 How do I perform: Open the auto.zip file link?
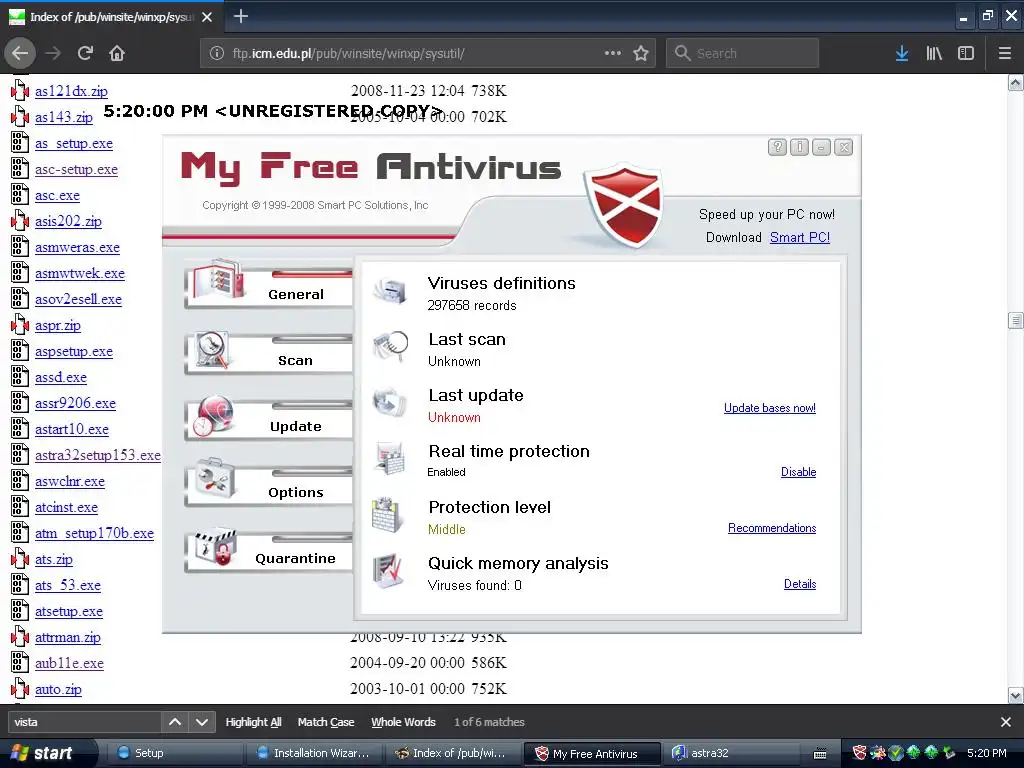pyautogui.click(x=58, y=689)
